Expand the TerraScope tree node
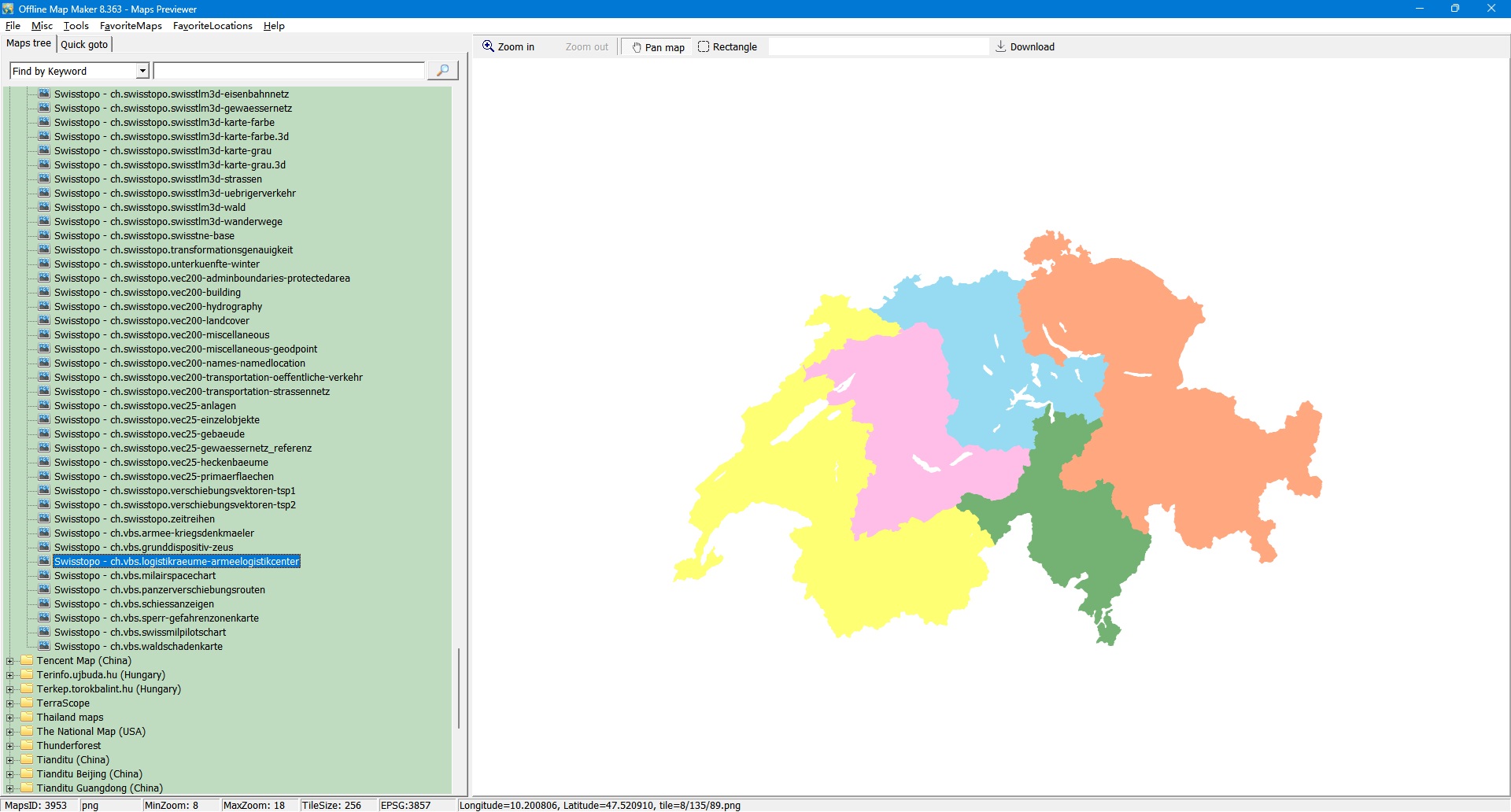Viewport: 1511px width, 812px height. point(10,703)
